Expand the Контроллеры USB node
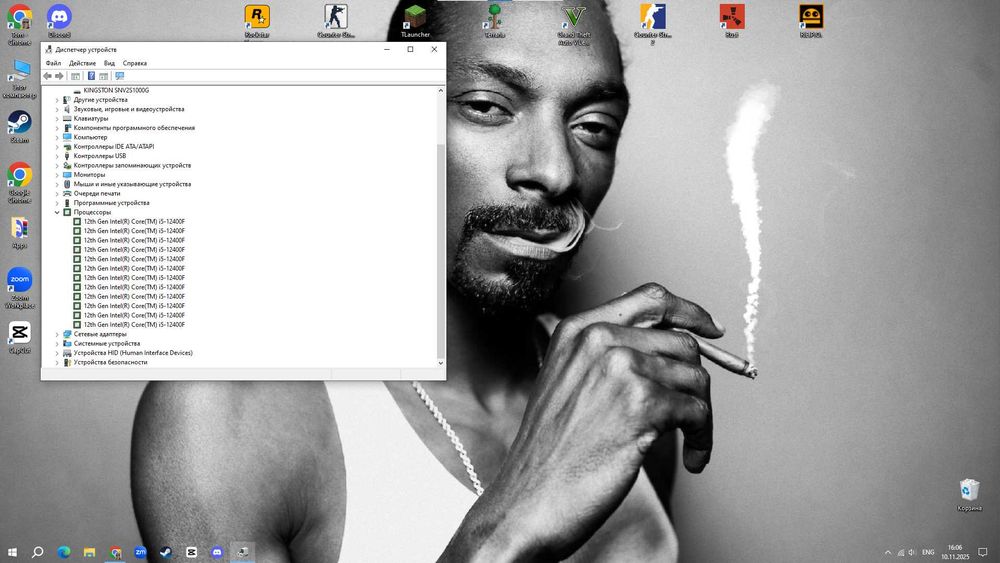This screenshot has width=1000, height=563. [57, 156]
